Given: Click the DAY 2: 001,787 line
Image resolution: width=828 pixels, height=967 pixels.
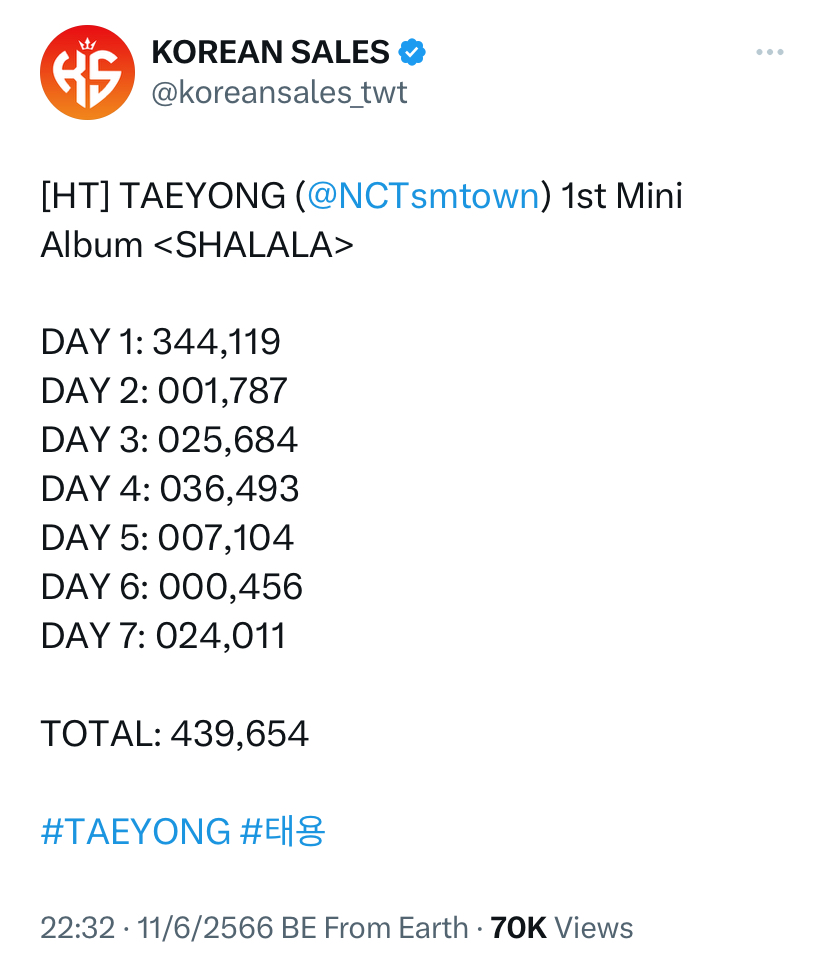Looking at the screenshot, I should (164, 391).
